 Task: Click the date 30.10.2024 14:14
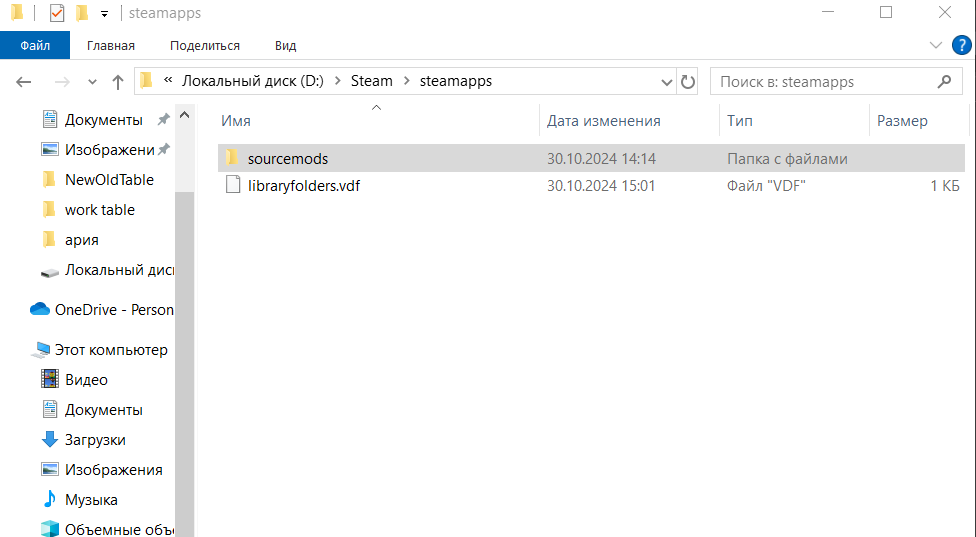[x=601, y=159]
